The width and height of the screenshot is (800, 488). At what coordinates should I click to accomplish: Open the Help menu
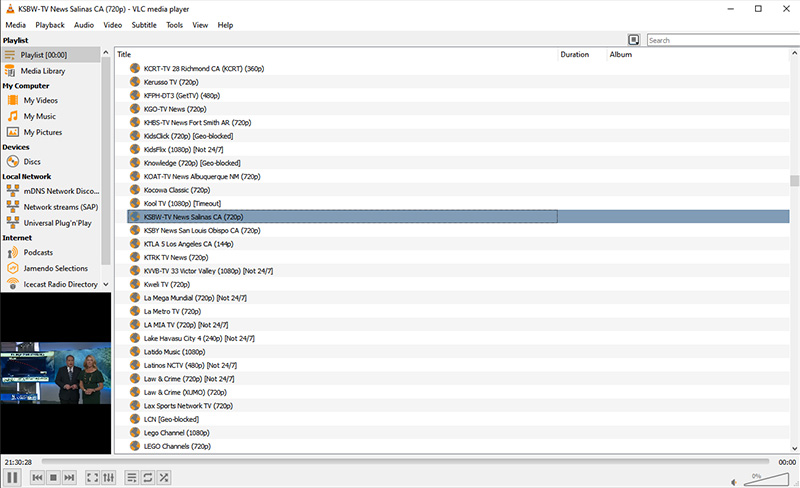coord(225,25)
